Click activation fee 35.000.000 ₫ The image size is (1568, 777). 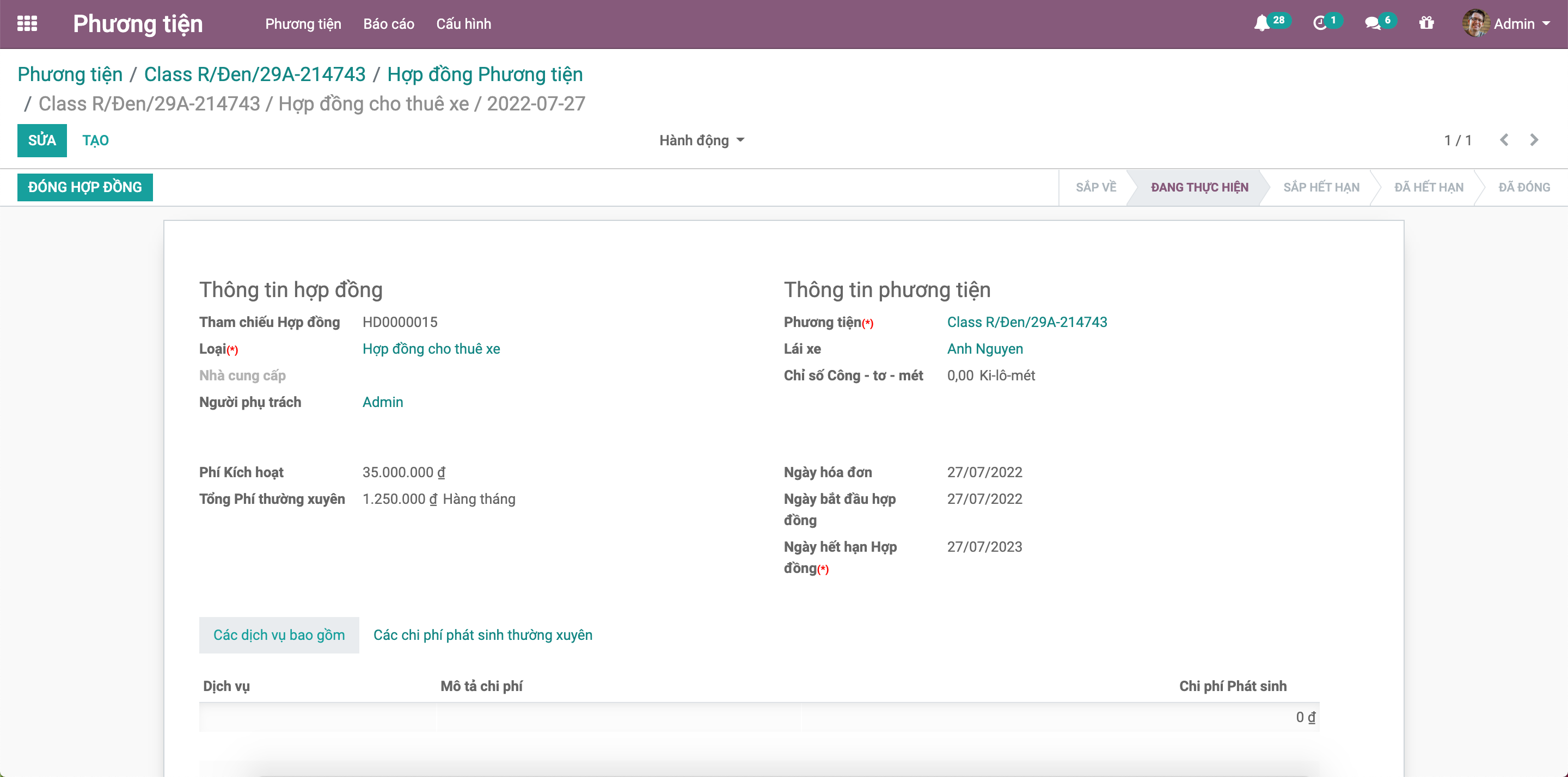click(404, 473)
